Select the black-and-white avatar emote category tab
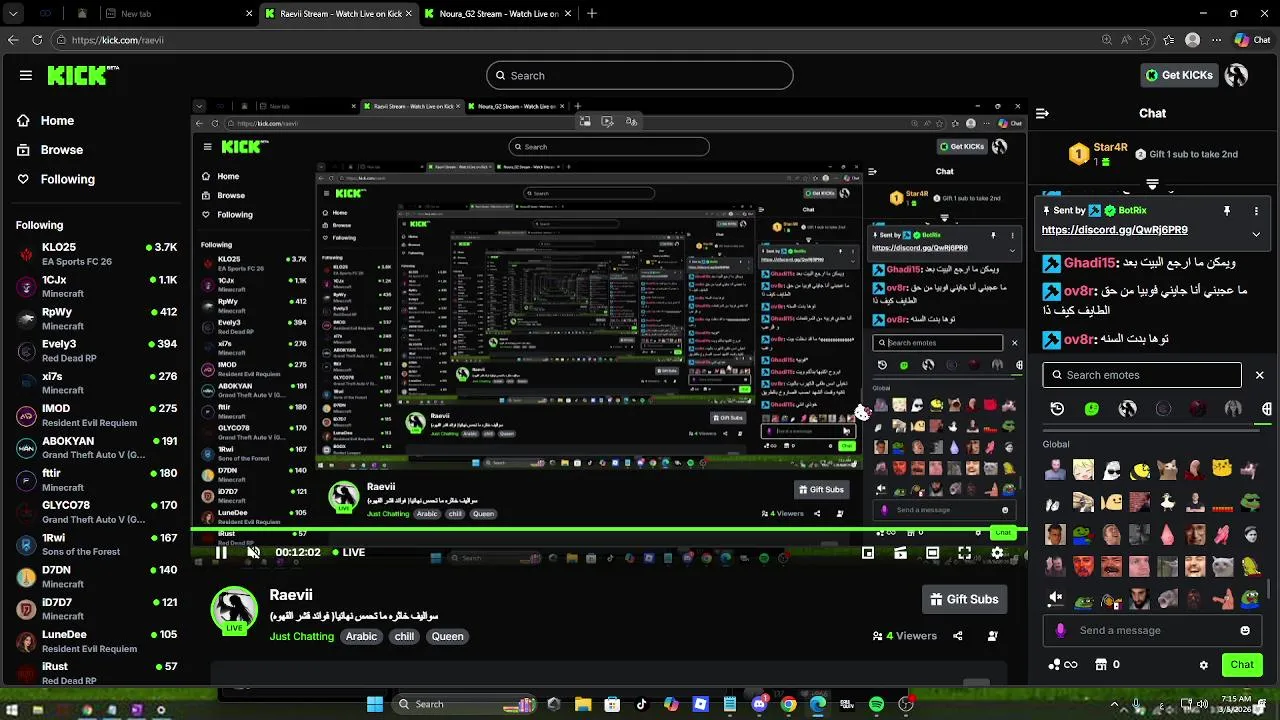 1127,409
